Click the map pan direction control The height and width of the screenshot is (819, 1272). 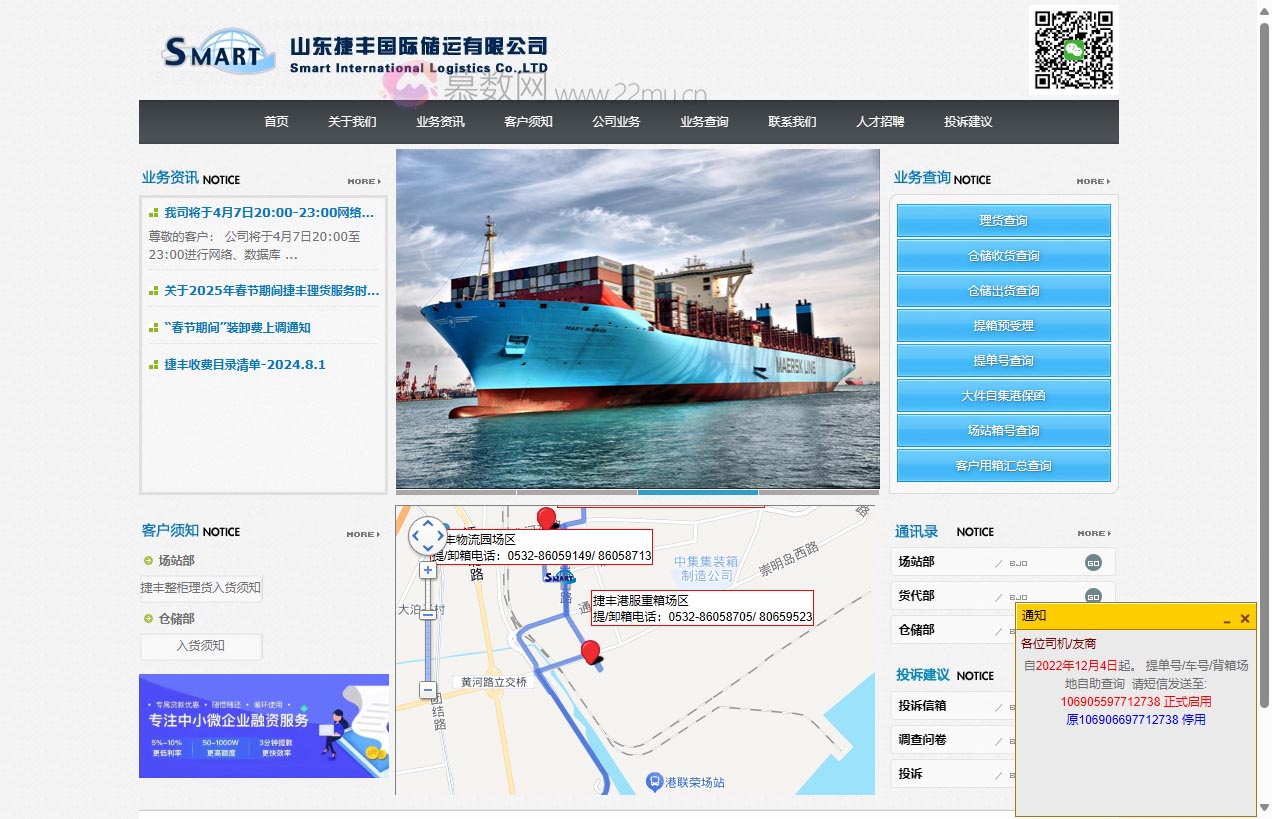[x=428, y=536]
